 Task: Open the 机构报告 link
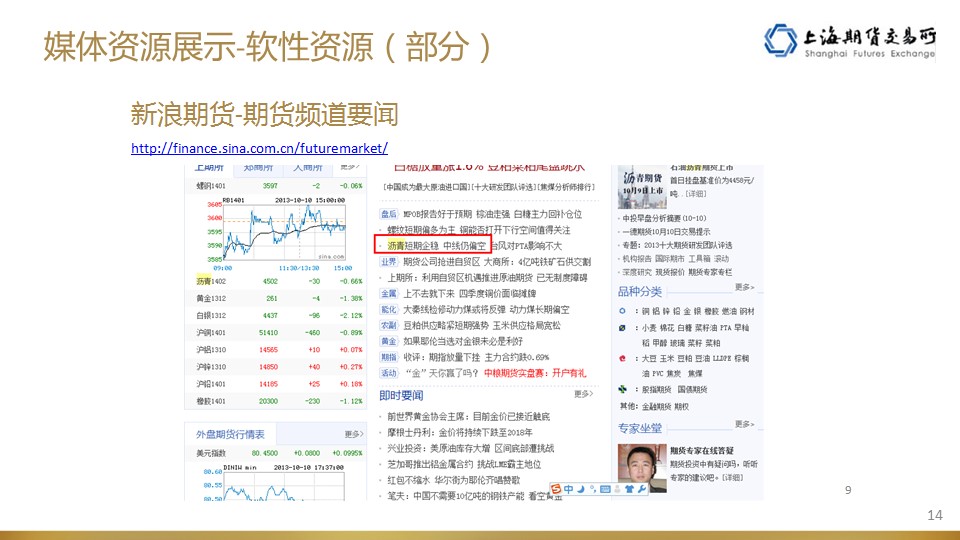[637, 258]
